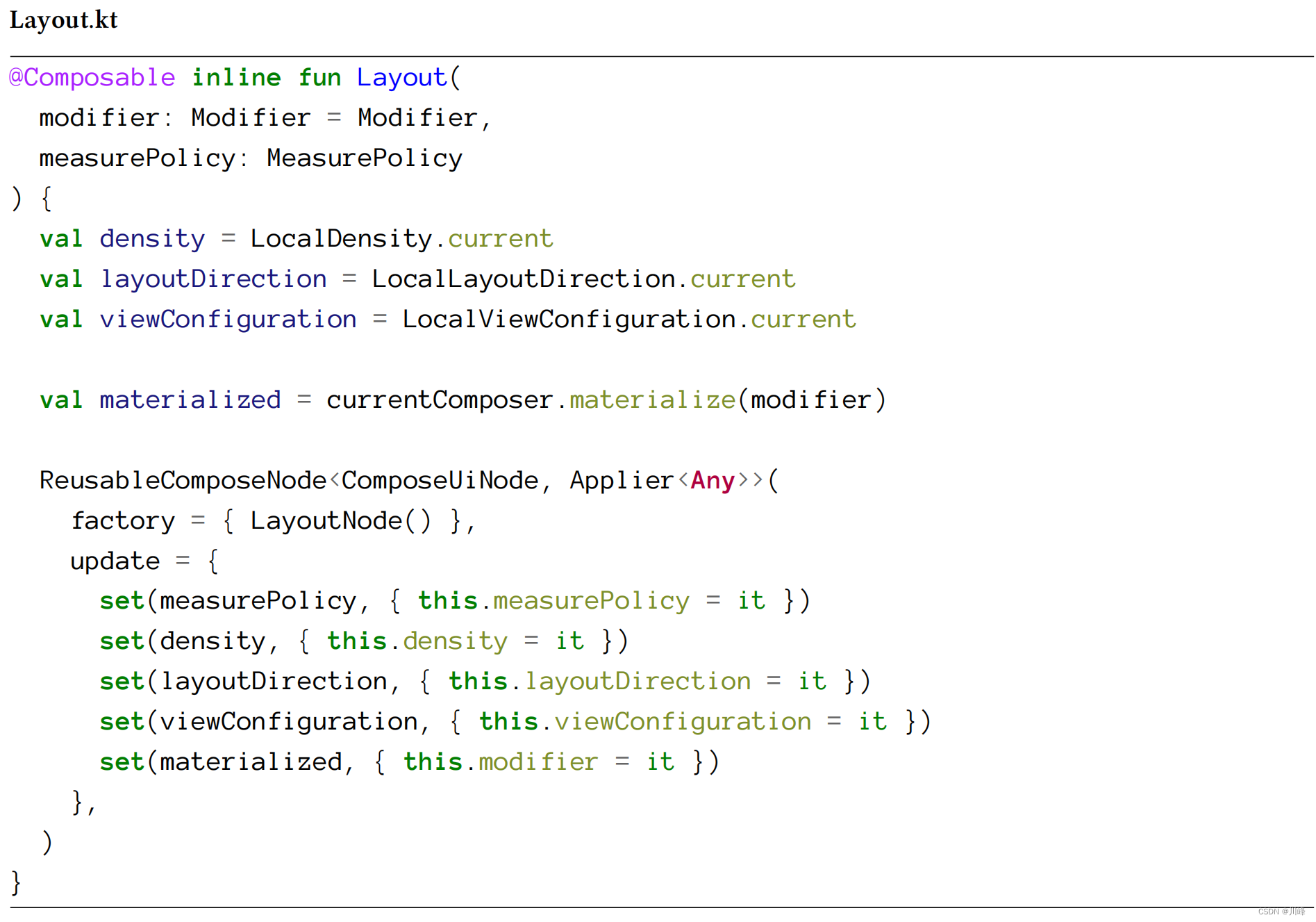The height and width of the screenshot is (922, 1316).
Task: Click the factory parameter name
Action: click(123, 521)
